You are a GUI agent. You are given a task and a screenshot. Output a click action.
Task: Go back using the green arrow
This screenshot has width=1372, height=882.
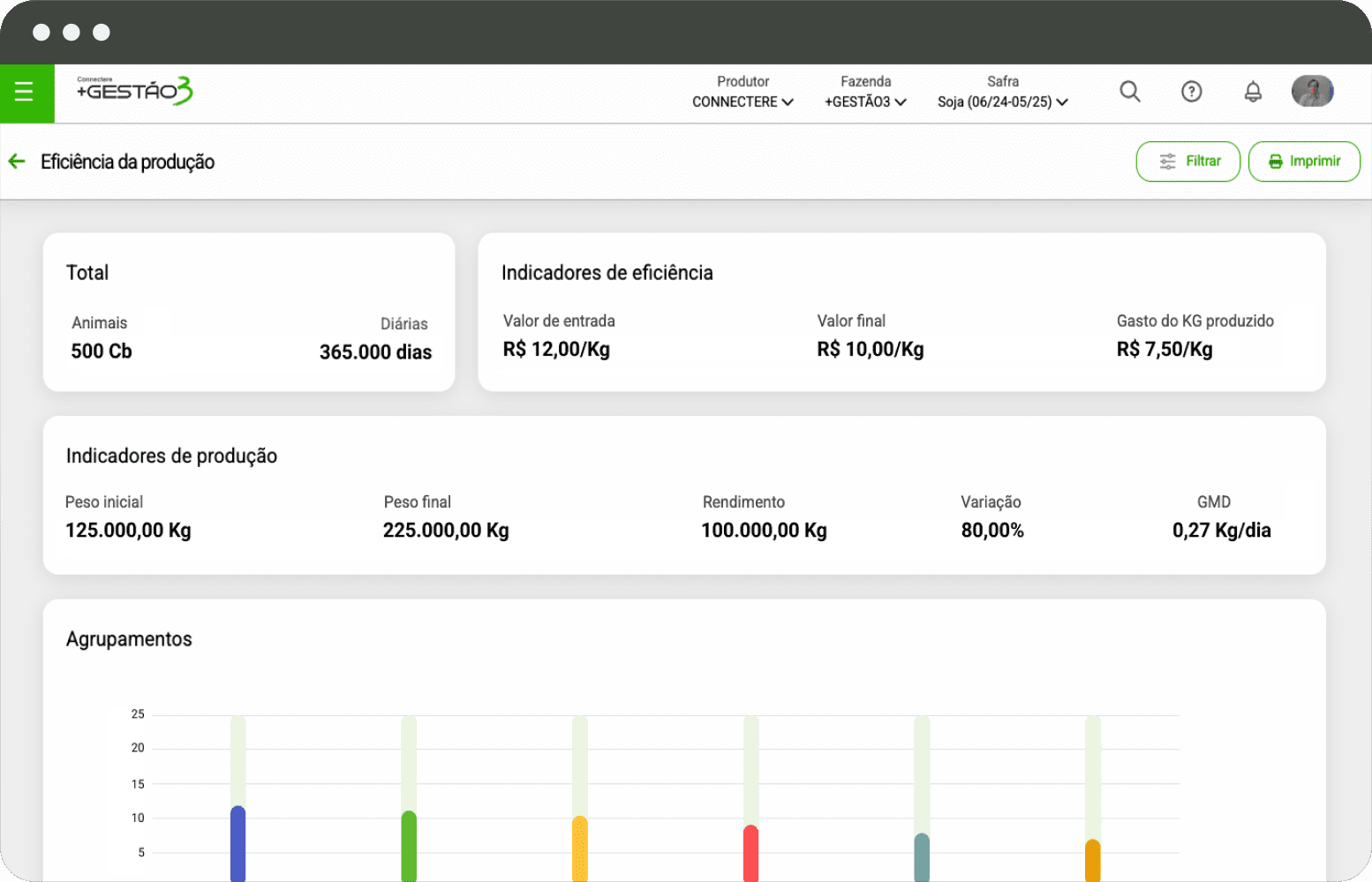pos(17,161)
